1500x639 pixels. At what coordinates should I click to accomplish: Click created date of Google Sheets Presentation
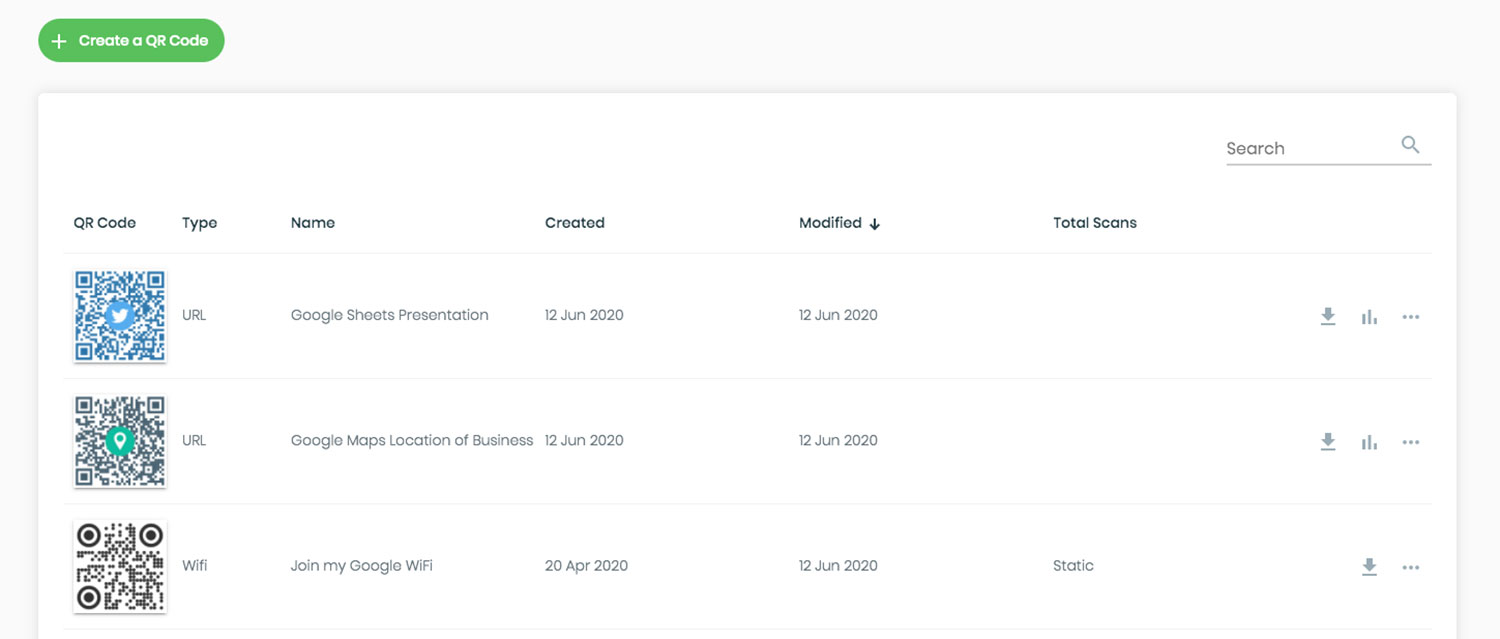[584, 315]
